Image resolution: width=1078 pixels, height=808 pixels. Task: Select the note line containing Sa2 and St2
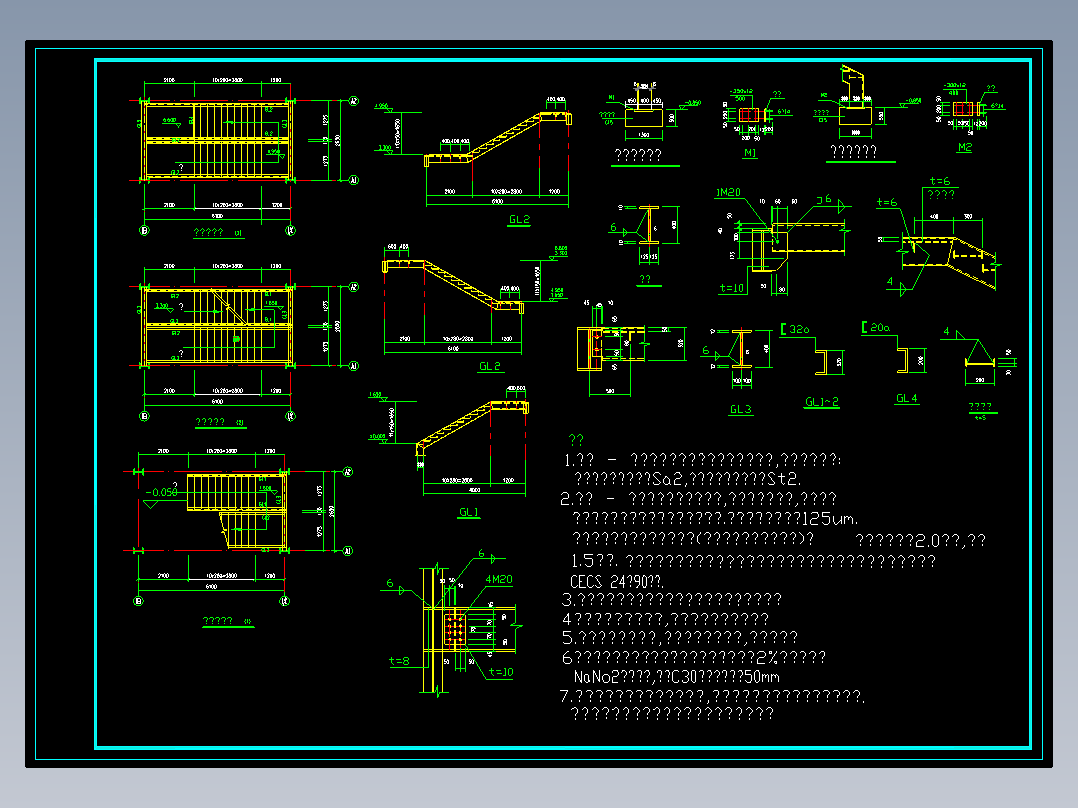688,479
